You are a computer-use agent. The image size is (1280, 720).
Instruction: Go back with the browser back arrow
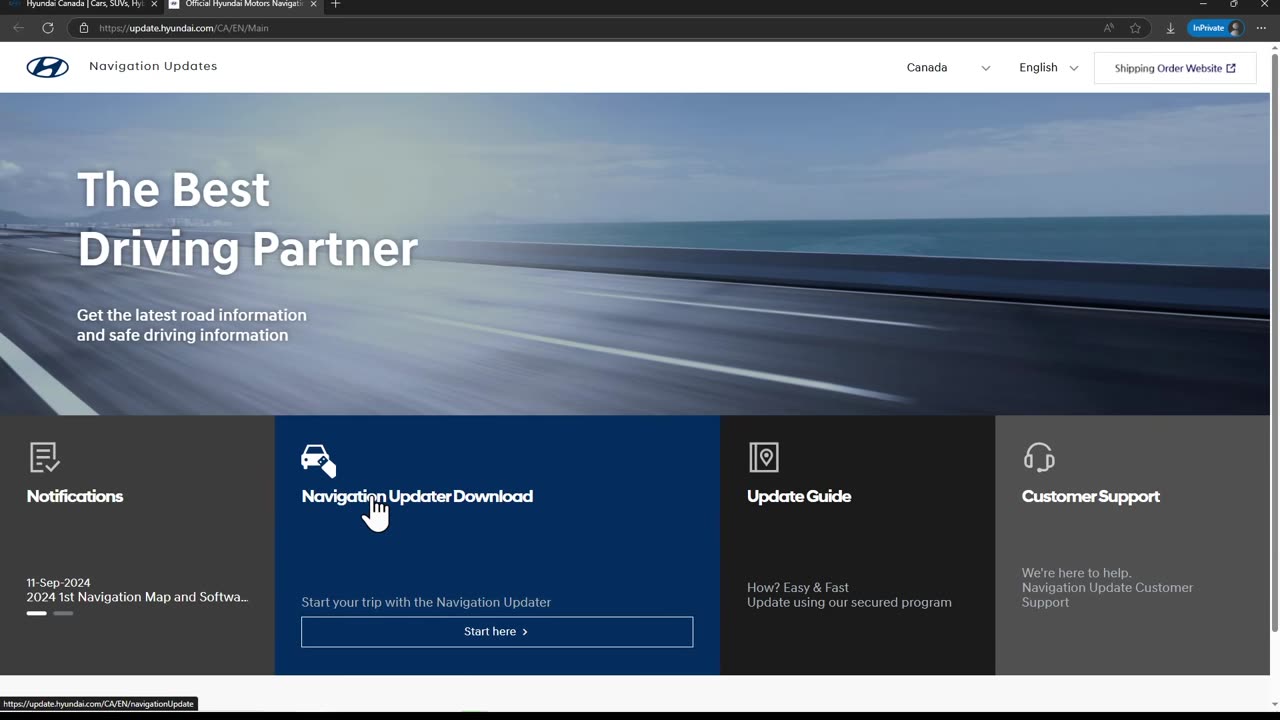pos(18,28)
